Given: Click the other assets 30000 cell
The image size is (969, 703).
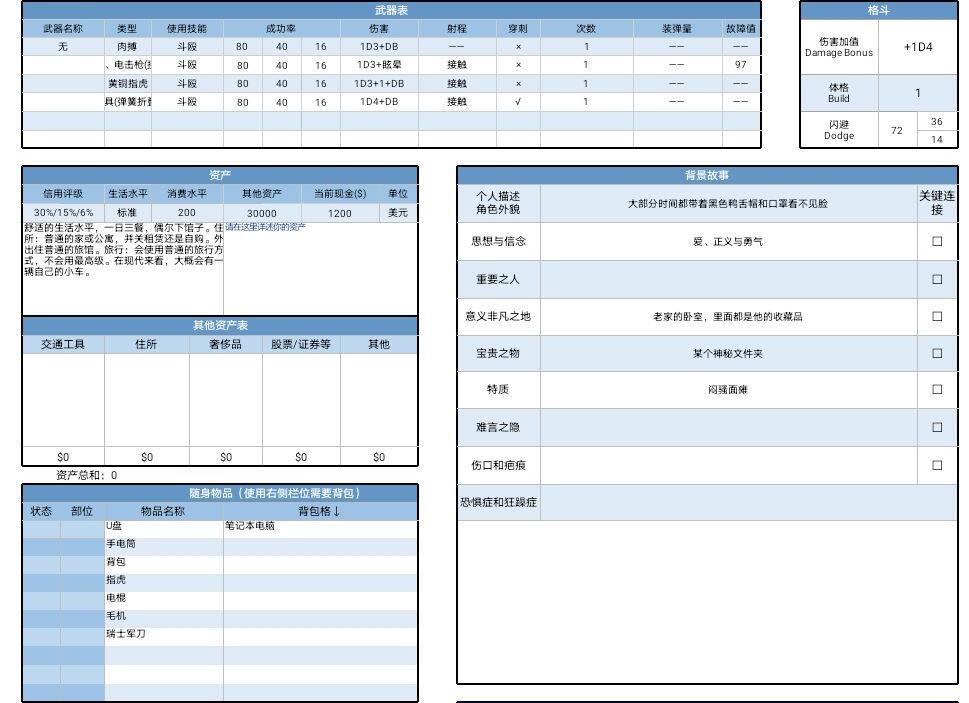Looking at the screenshot, I should coord(262,213).
